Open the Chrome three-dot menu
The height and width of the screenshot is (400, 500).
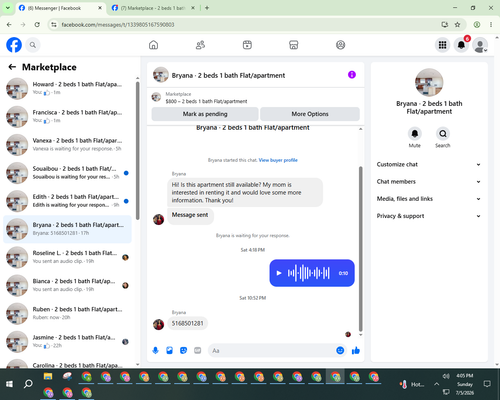(491, 24)
